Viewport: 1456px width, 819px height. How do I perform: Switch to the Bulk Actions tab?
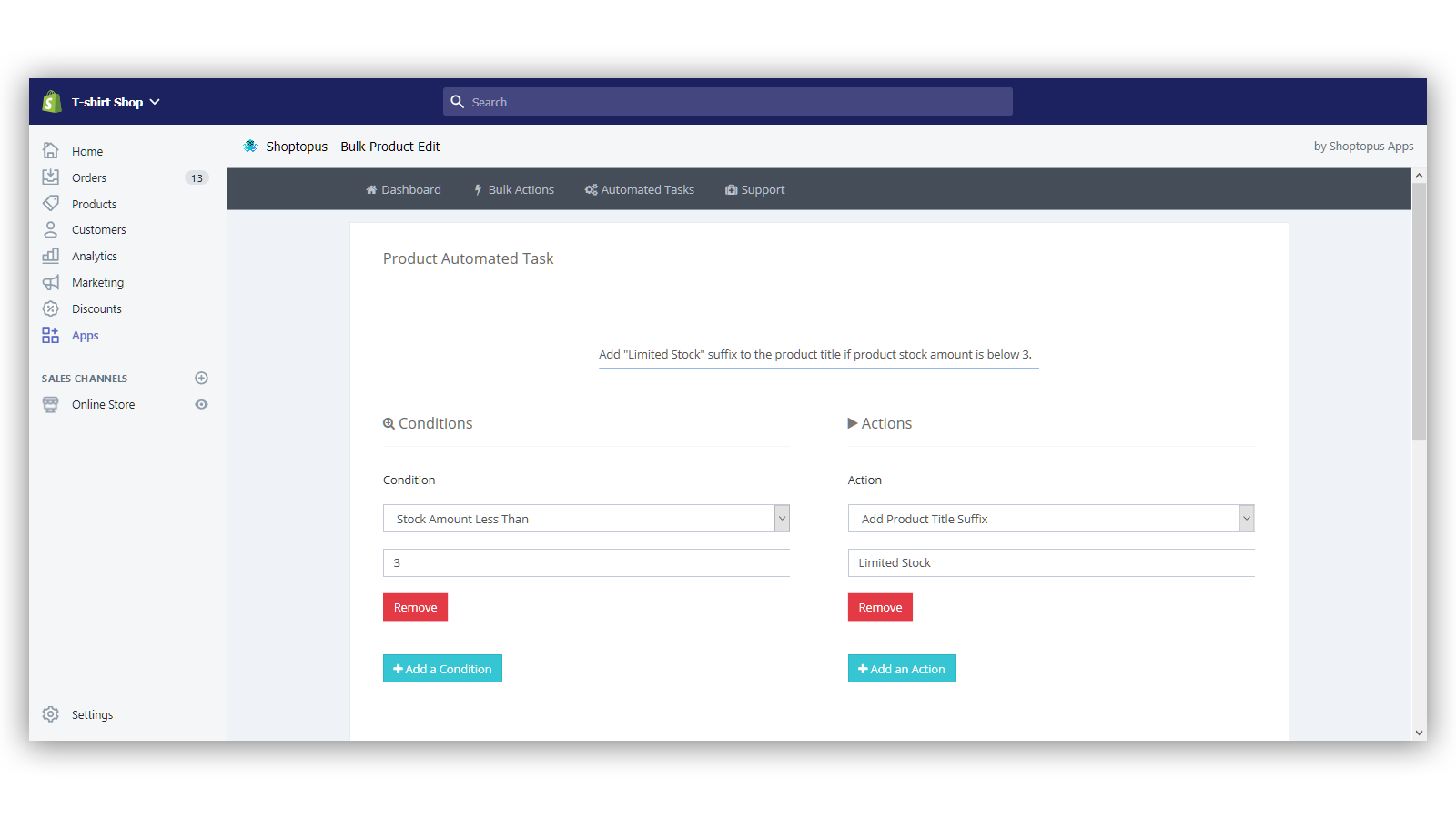coord(514,189)
